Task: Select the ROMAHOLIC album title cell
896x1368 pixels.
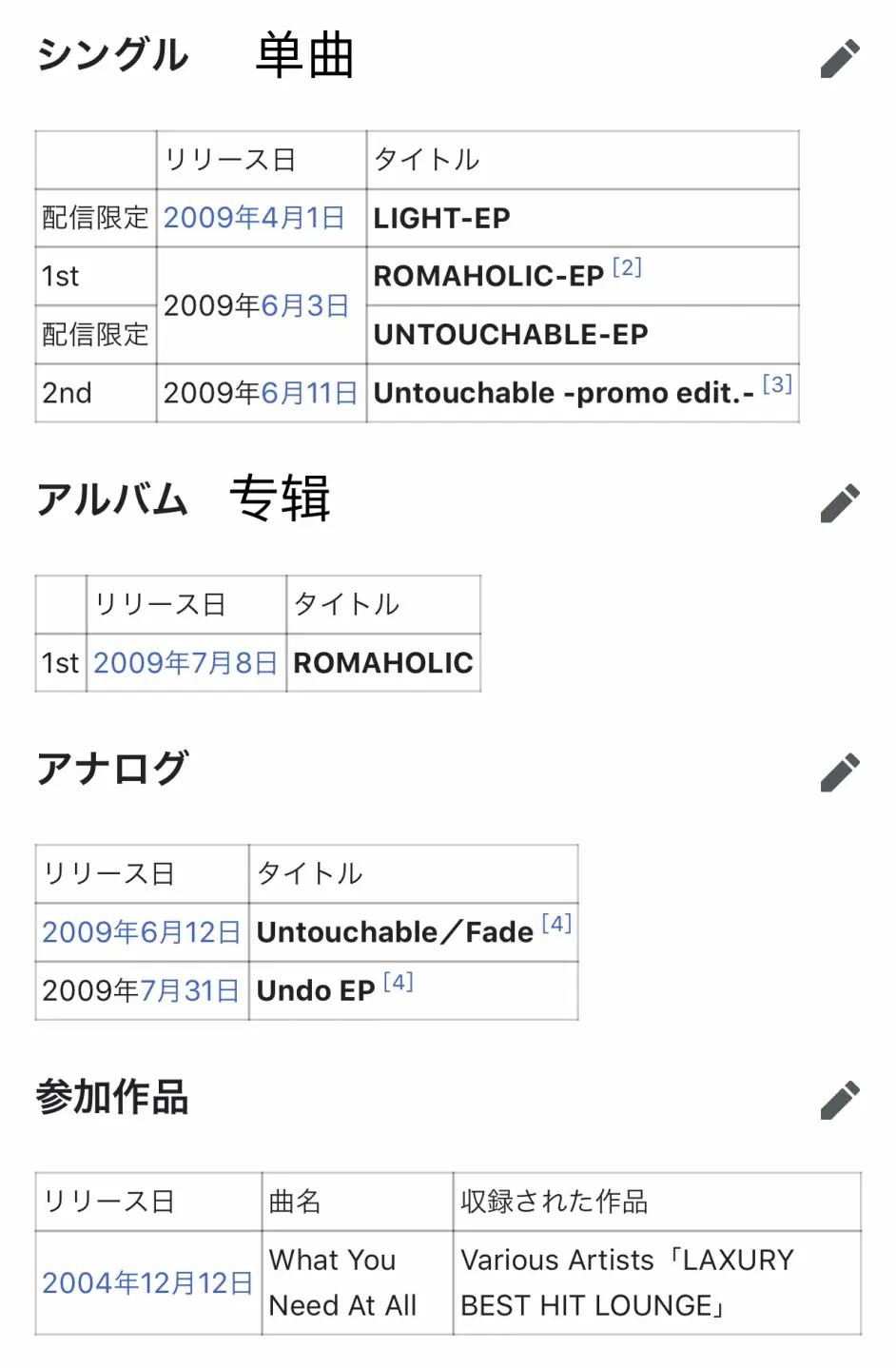Action: 383,662
